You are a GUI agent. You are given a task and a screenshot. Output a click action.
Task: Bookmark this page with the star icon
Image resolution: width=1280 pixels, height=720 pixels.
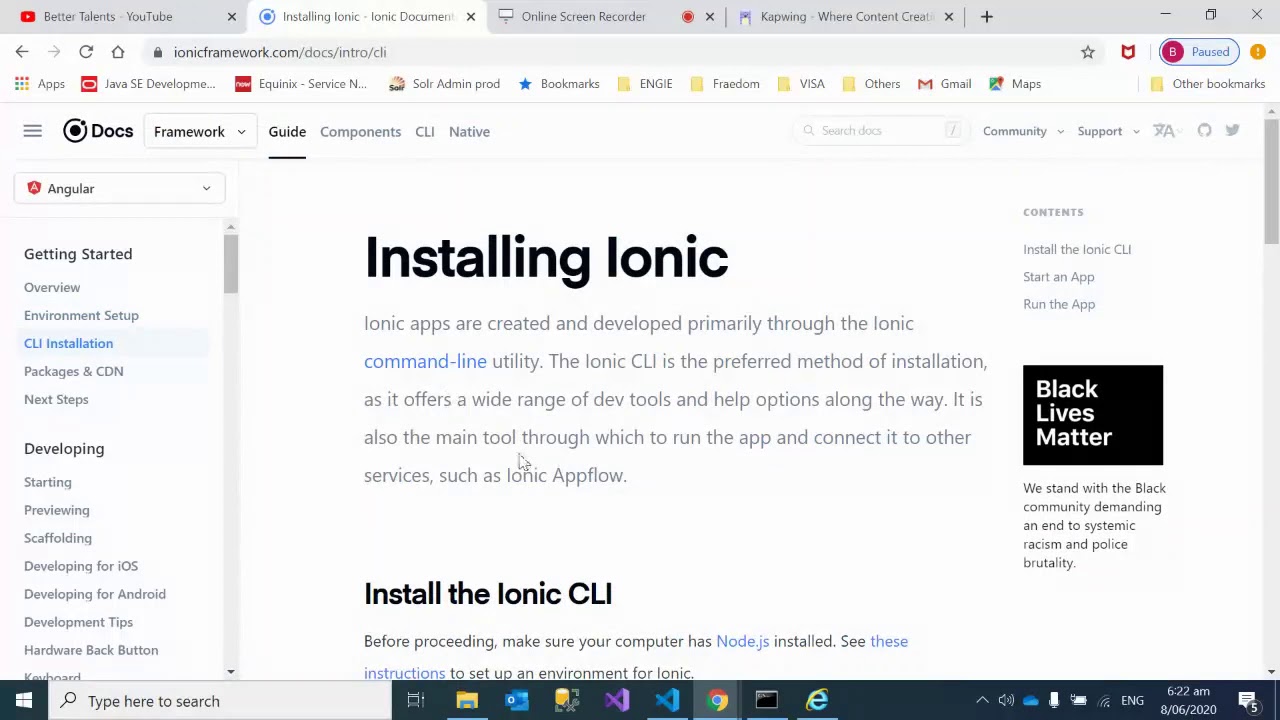pos(1088,52)
